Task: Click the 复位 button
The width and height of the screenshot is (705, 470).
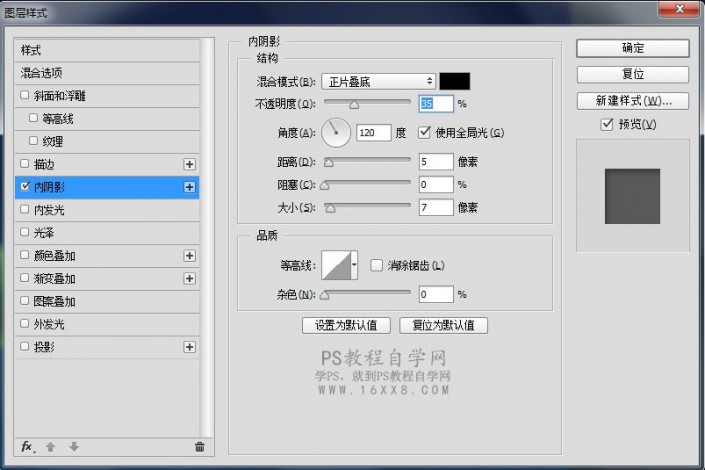Action: click(x=633, y=74)
